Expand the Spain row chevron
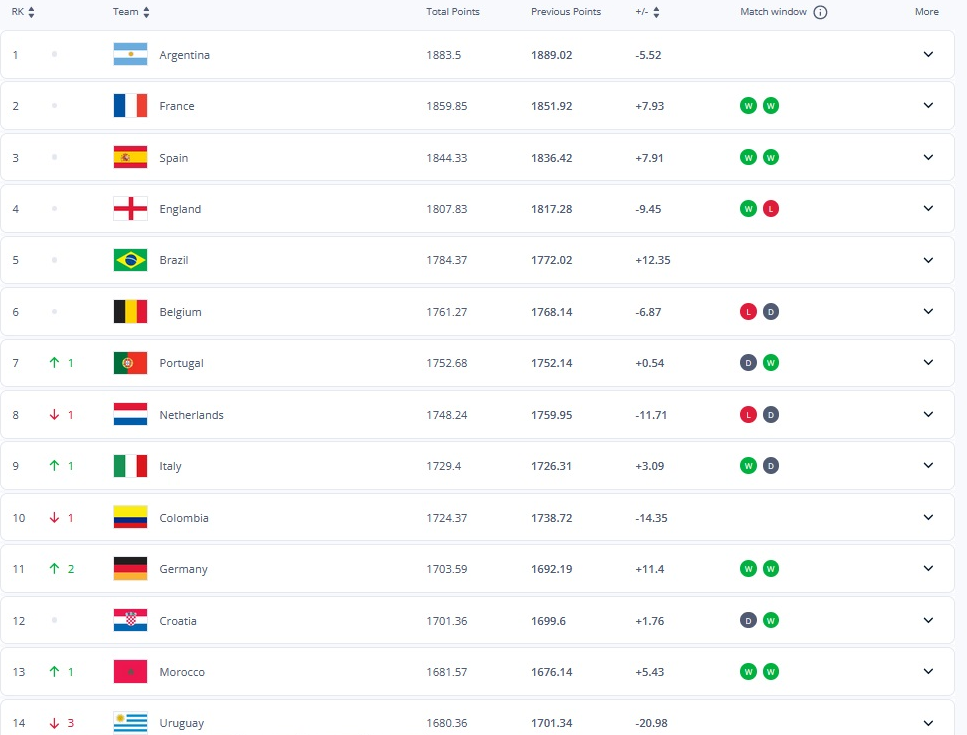This screenshot has width=967, height=735. (x=928, y=157)
